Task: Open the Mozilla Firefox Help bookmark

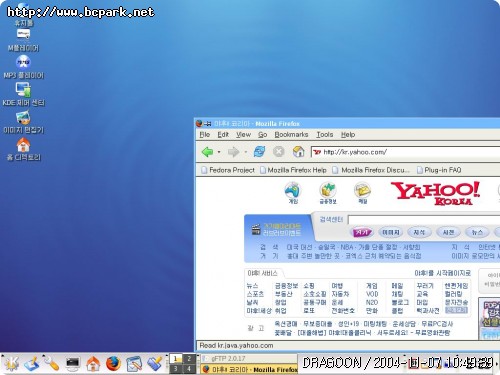Action: (x=293, y=170)
